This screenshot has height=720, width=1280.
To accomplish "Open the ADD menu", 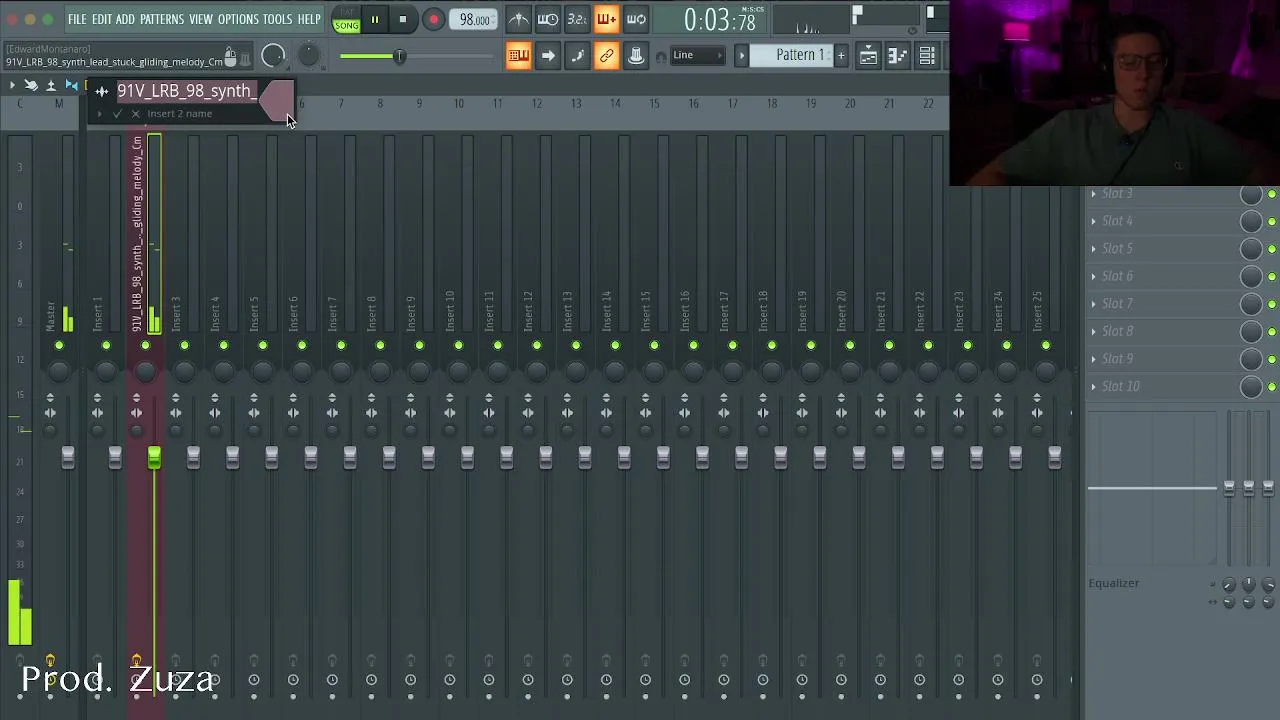I will click(x=125, y=19).
